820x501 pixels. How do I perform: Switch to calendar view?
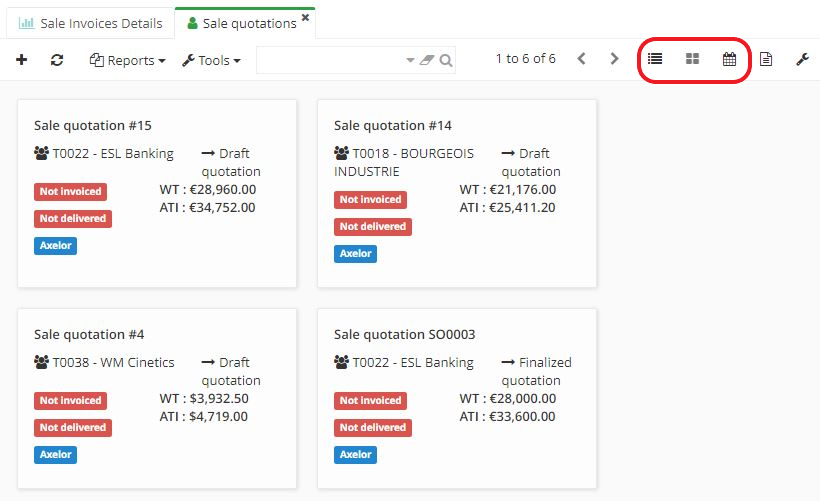click(729, 59)
